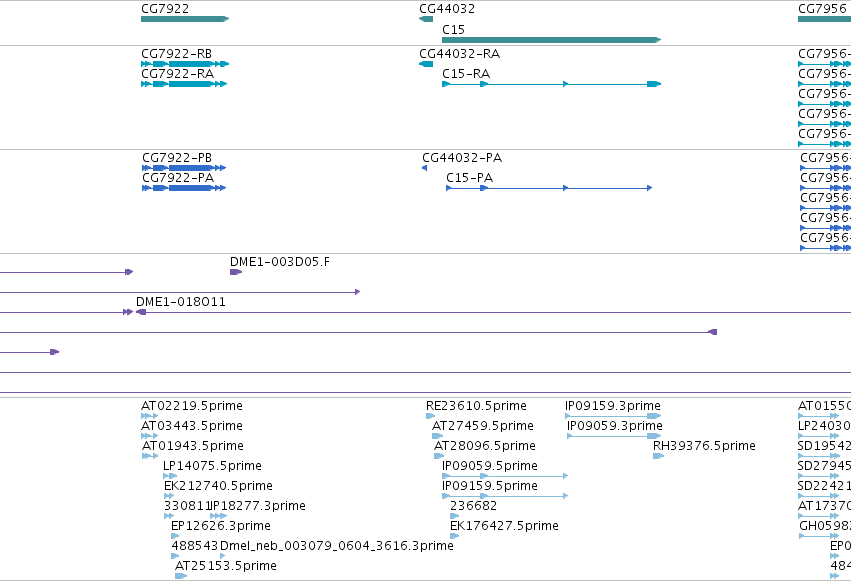Click the CG44032-PA small arrow glyph
This screenshot has height=581, width=851.
click(424, 168)
